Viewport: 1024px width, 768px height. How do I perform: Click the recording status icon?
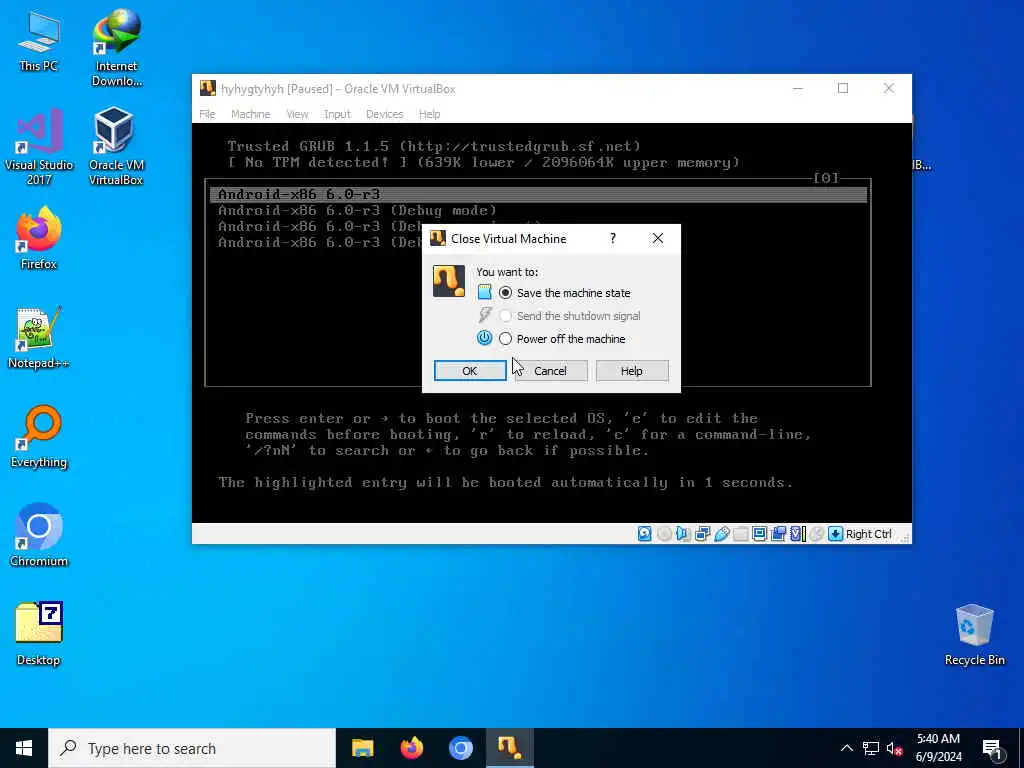click(778, 534)
